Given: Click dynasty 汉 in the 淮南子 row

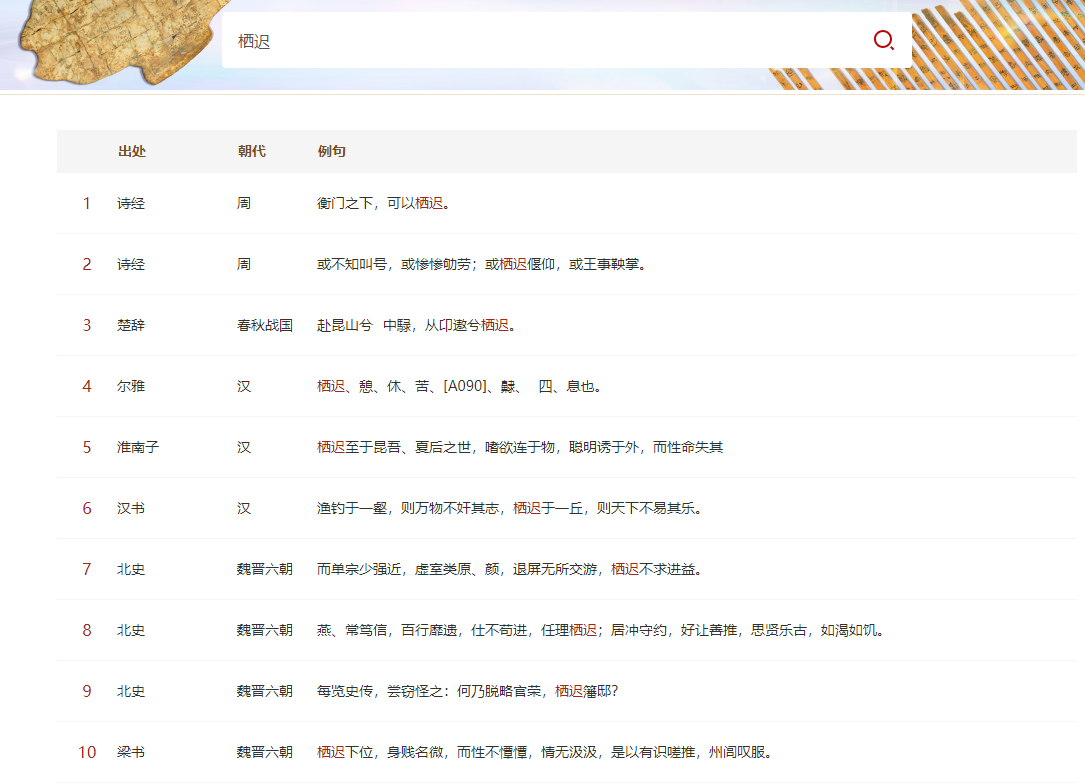Looking at the screenshot, I should point(244,447).
